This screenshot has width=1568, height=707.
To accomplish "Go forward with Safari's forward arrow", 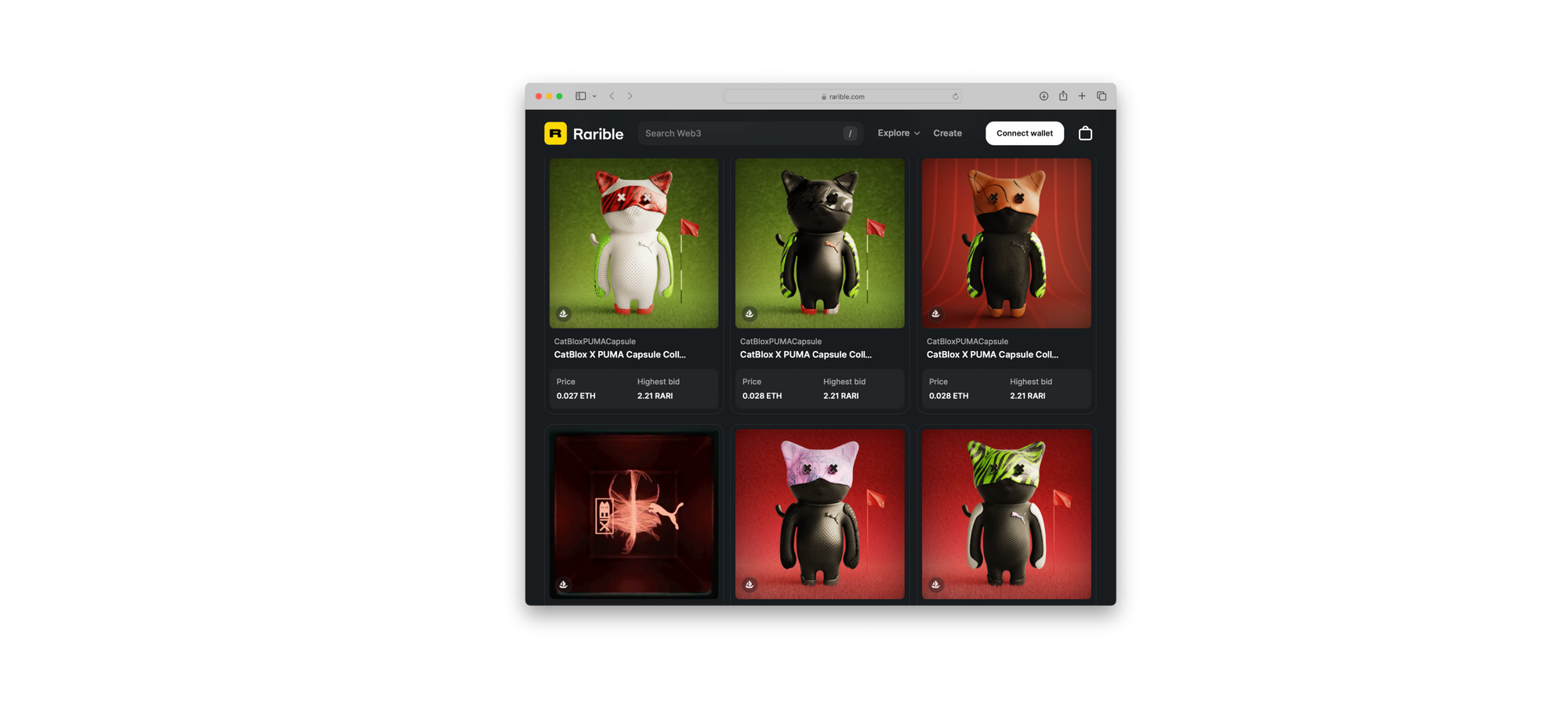I will click(x=630, y=96).
